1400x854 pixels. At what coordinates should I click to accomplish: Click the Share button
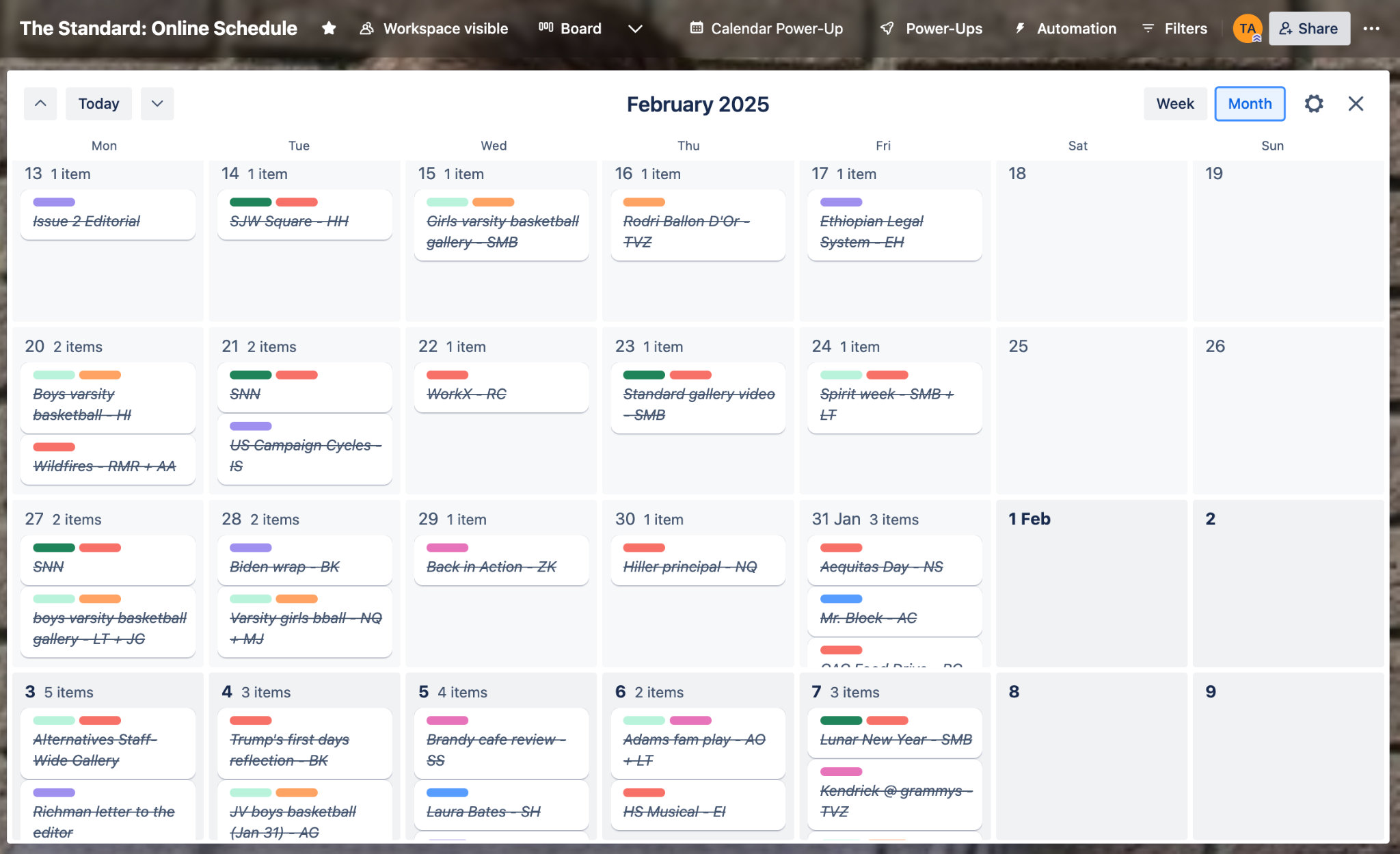coord(1308,28)
